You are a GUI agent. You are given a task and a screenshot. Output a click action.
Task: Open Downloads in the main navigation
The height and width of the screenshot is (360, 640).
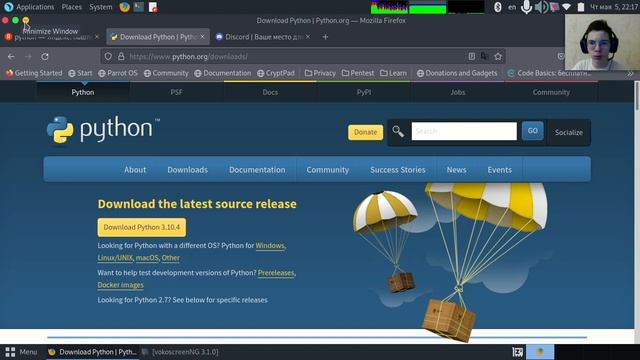(187, 169)
